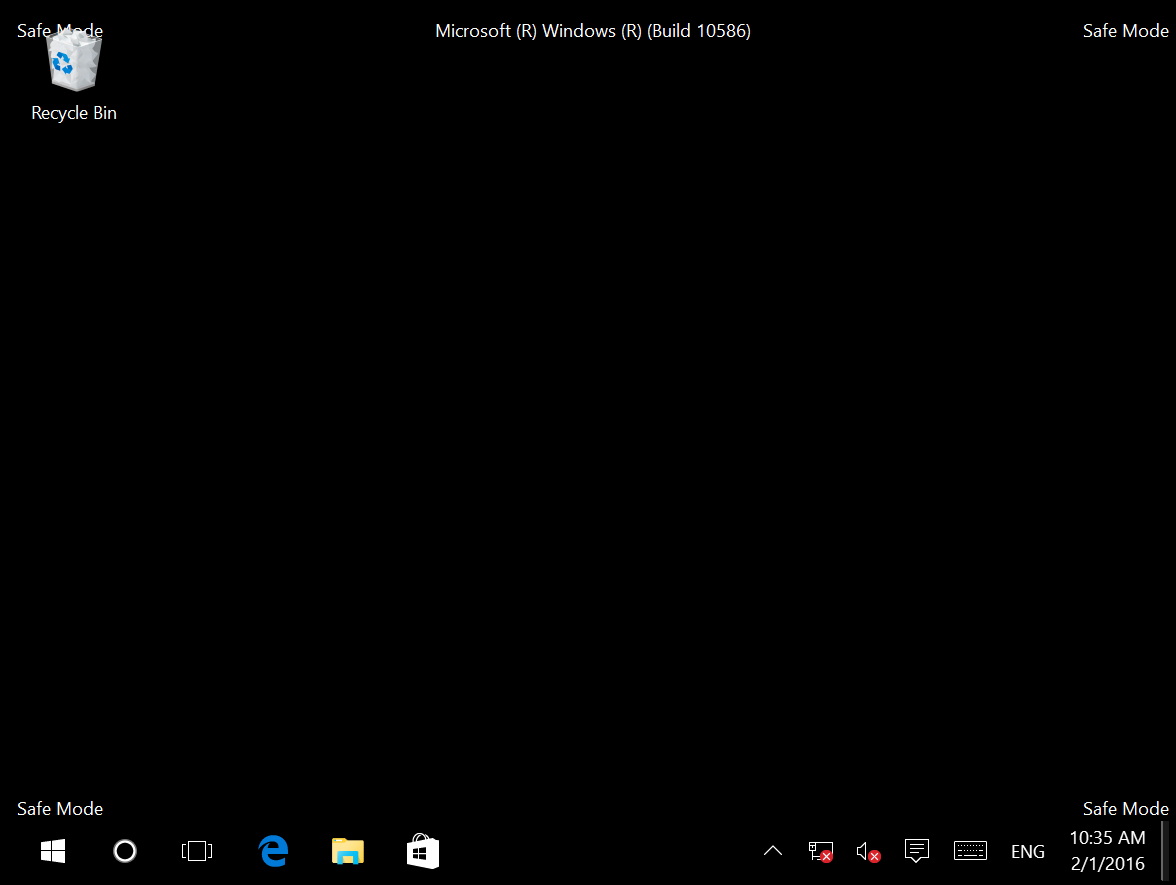Screen dimensions: 1176x885
Task: Click the 10:35 AM time display
Action: click(1107, 839)
